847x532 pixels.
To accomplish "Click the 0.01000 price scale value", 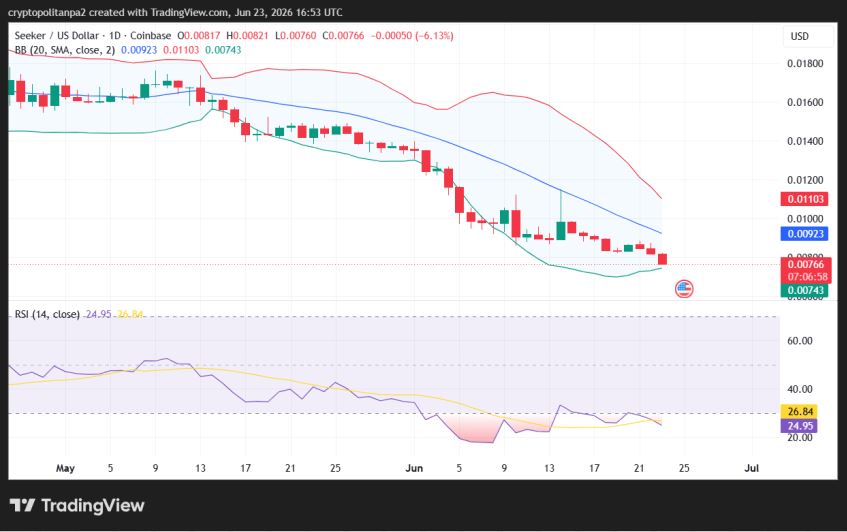I will pos(805,219).
